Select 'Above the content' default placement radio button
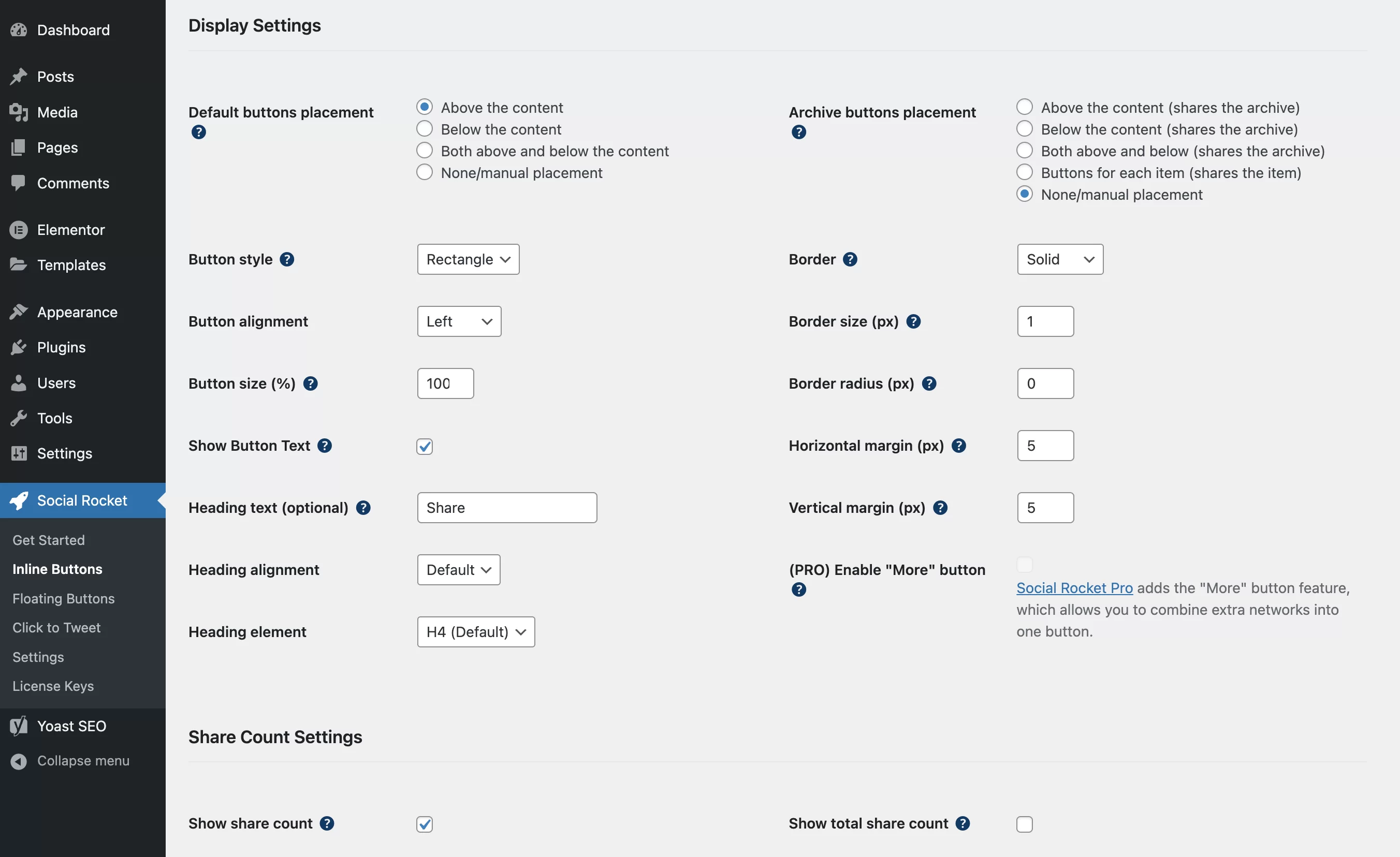The image size is (1400, 857). point(424,107)
